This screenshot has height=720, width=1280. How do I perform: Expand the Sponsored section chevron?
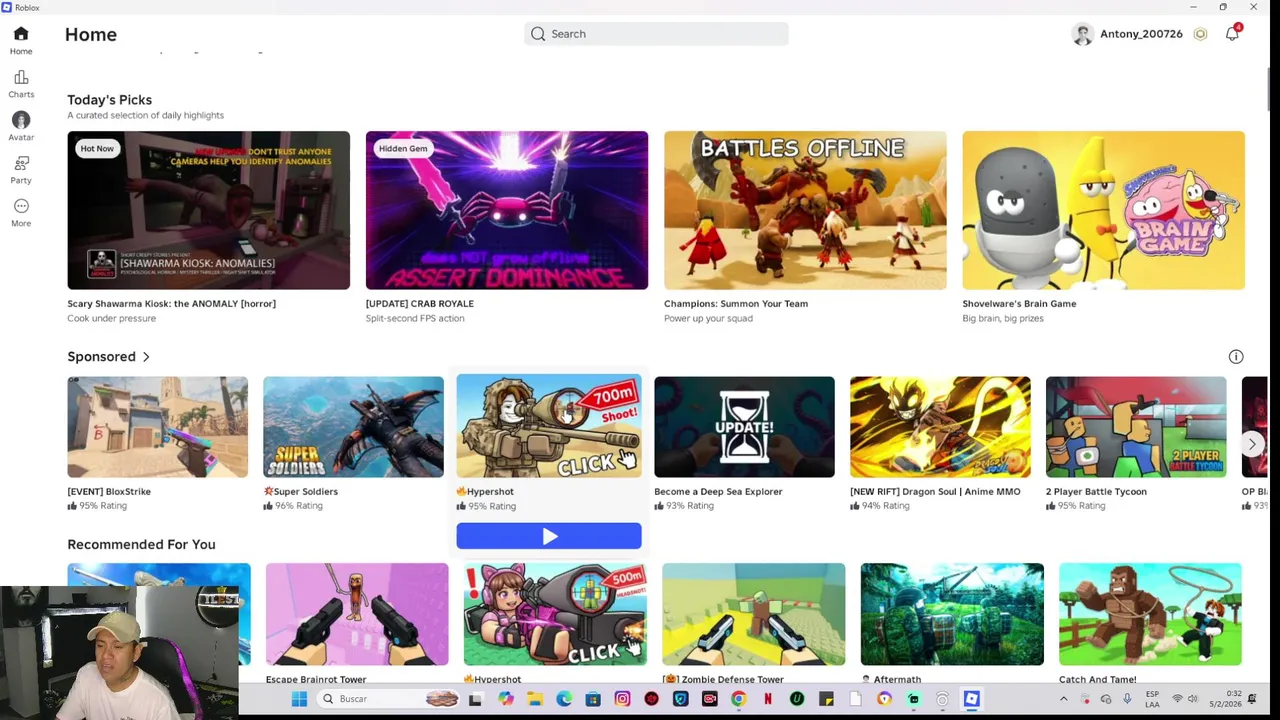pyautogui.click(x=146, y=357)
